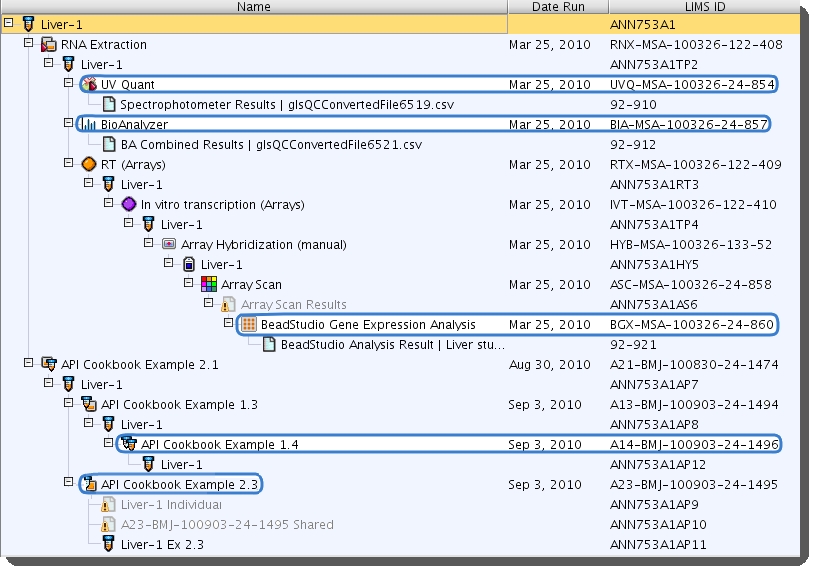Sort by the Name column header

[254, 7]
